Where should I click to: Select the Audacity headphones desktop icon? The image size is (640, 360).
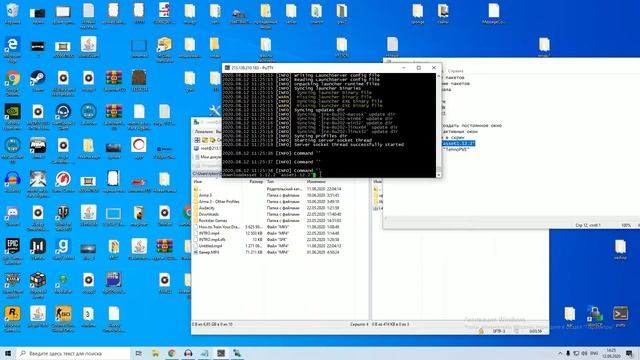pos(12,181)
